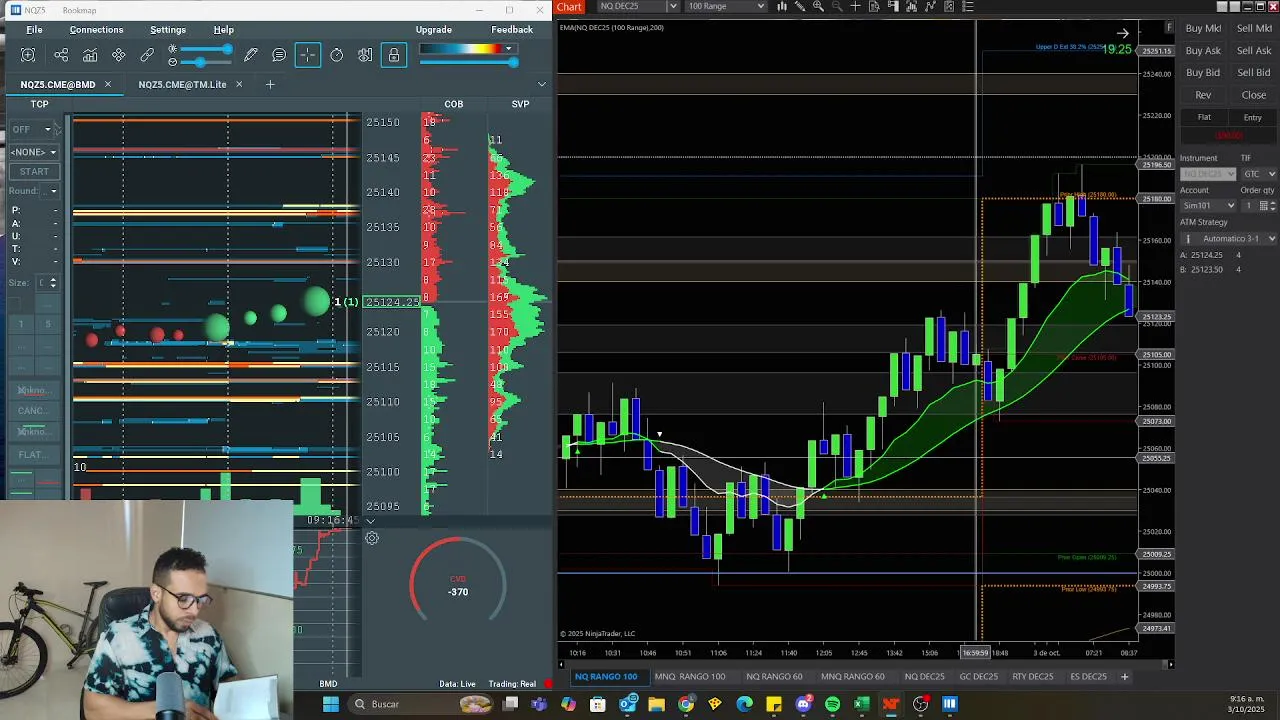Open Bookmap Connections menu

[x=96, y=30]
